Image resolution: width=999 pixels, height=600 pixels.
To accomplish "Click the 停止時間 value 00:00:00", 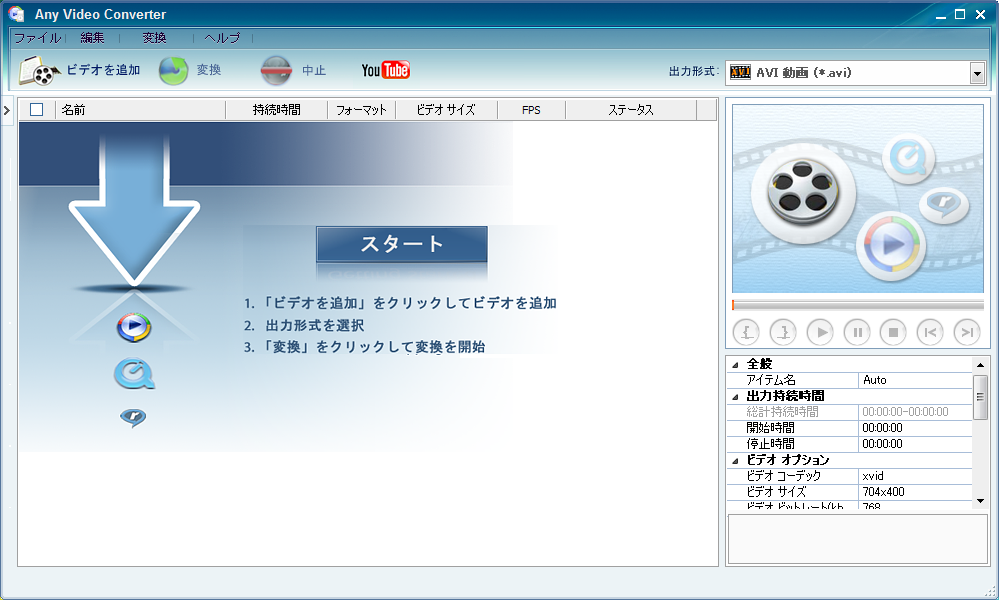I will click(915, 444).
